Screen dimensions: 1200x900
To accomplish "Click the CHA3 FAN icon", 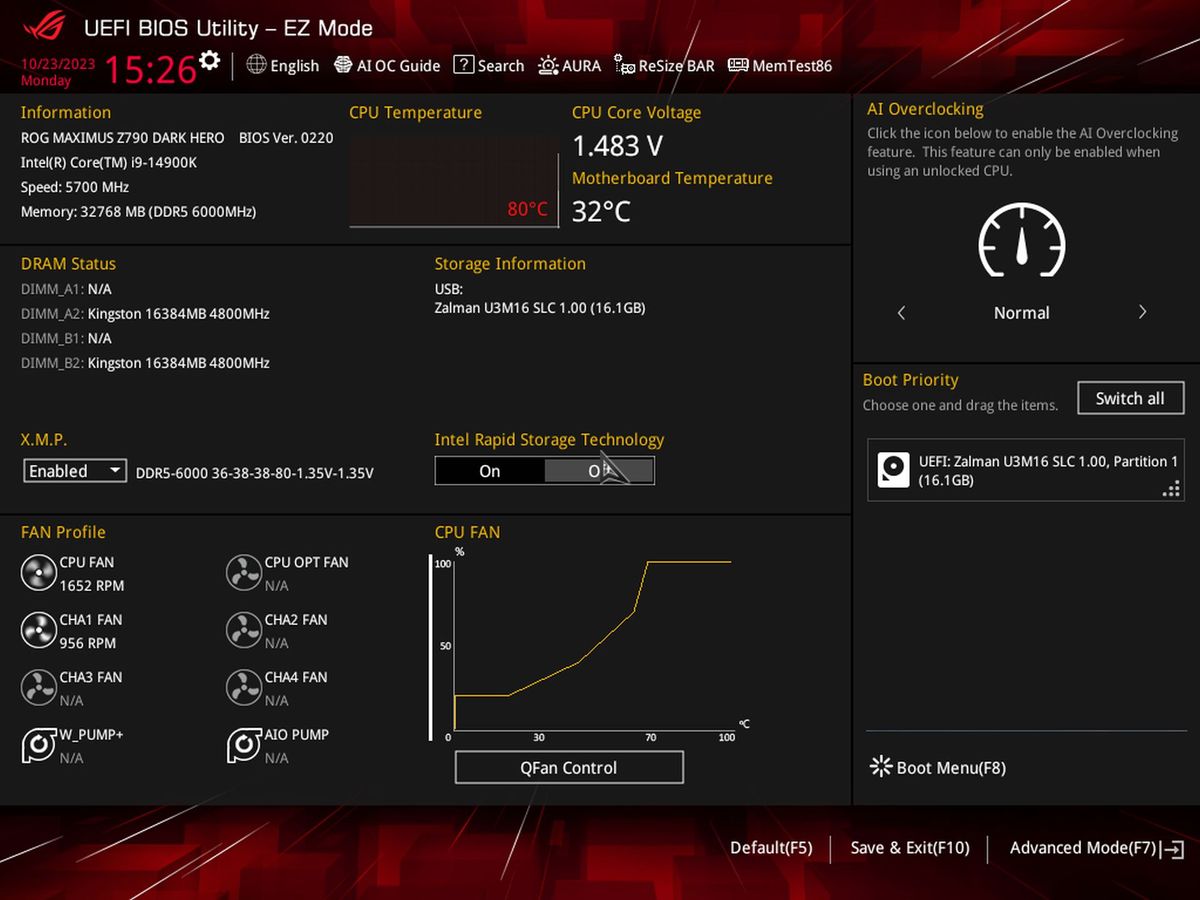I will point(39,688).
